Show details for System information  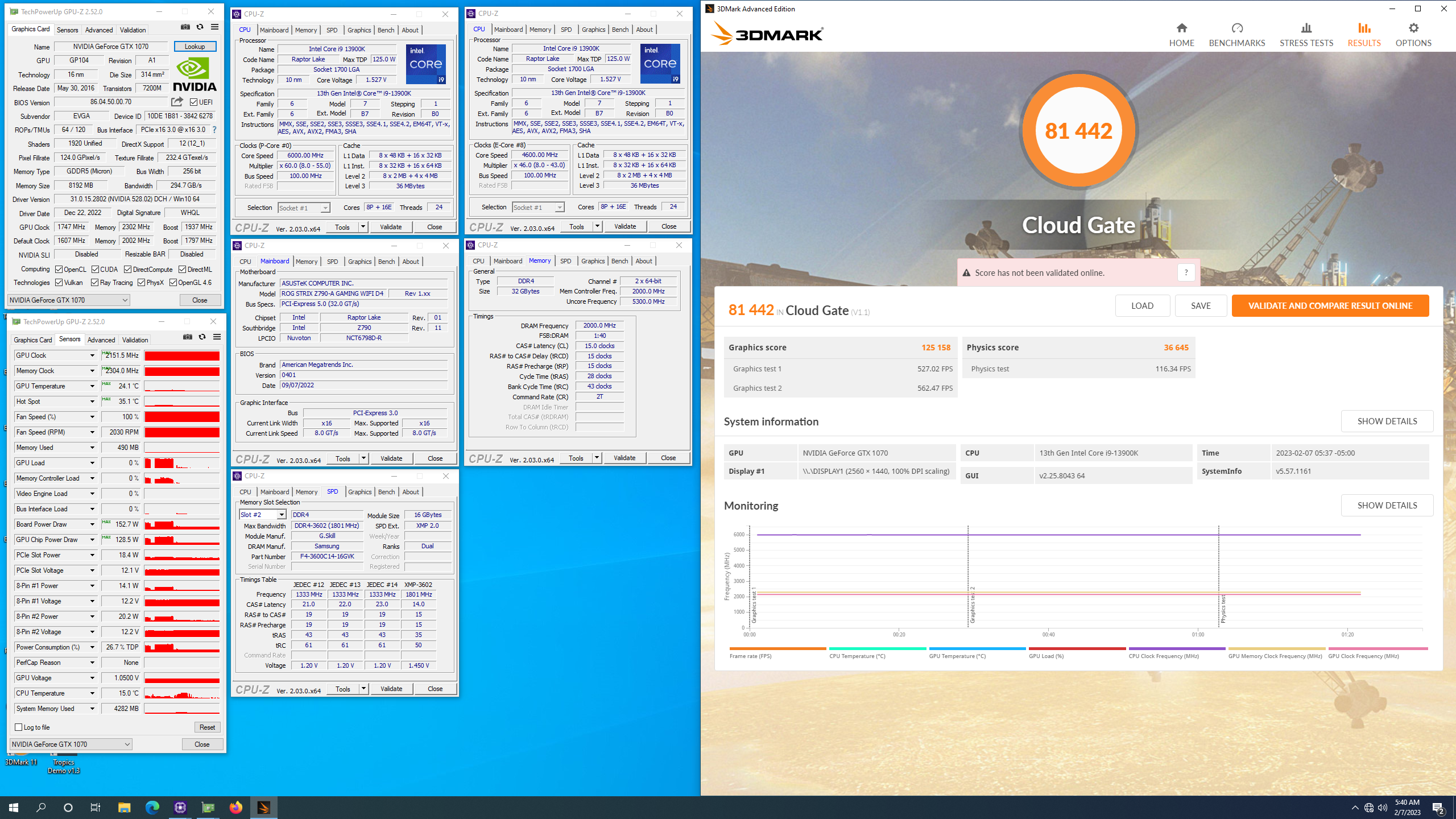(x=1387, y=421)
